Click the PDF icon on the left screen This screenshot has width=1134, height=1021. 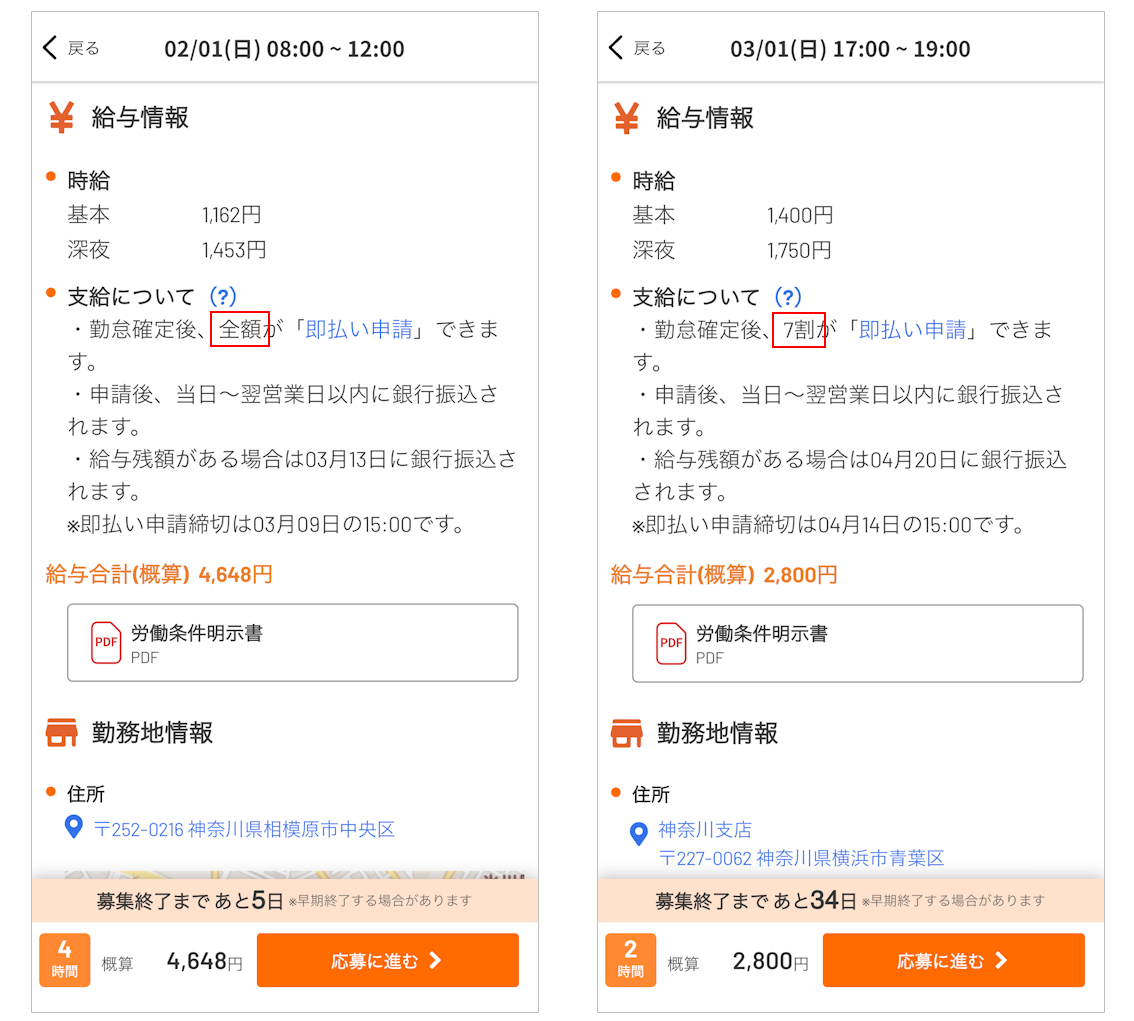pyautogui.click(x=106, y=643)
